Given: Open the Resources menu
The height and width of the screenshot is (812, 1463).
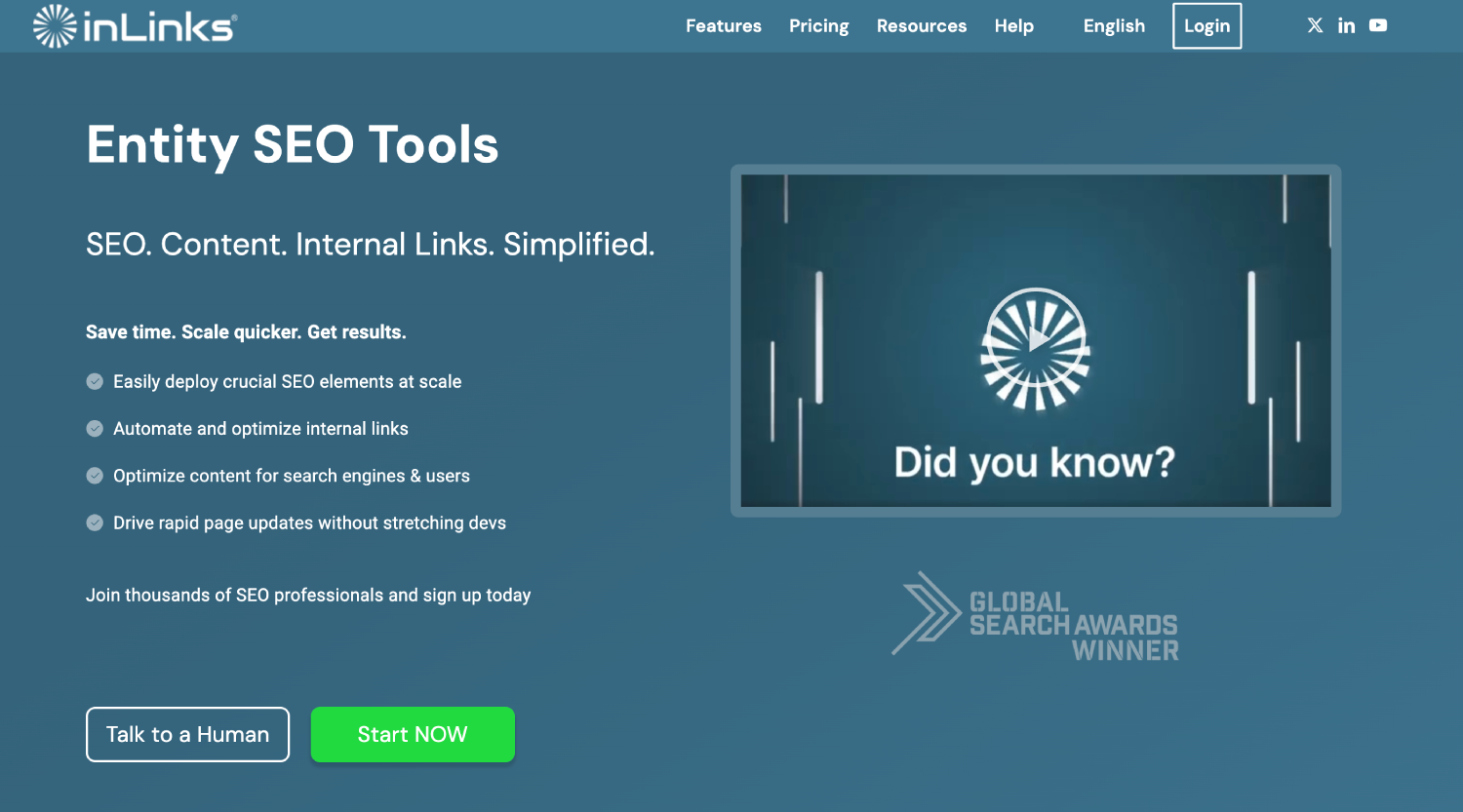Looking at the screenshot, I should (x=922, y=26).
